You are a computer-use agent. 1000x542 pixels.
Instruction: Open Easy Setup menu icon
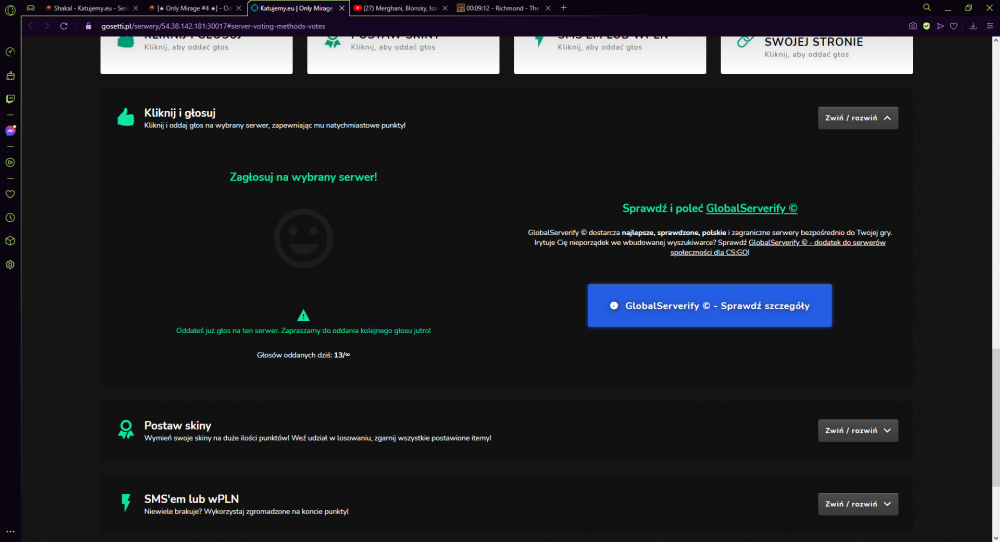coord(990,26)
